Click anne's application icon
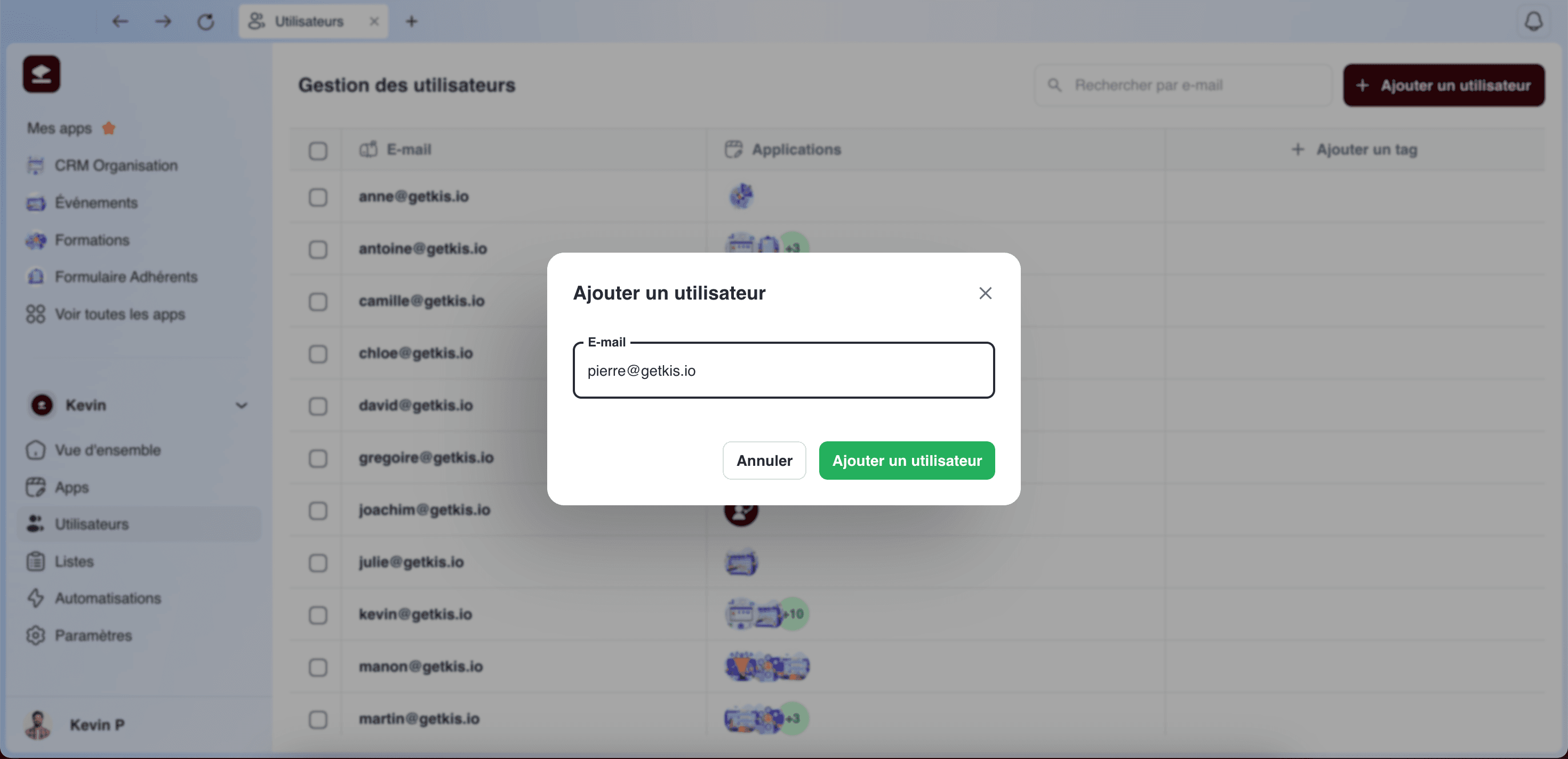Image resolution: width=1568 pixels, height=759 pixels. click(741, 197)
